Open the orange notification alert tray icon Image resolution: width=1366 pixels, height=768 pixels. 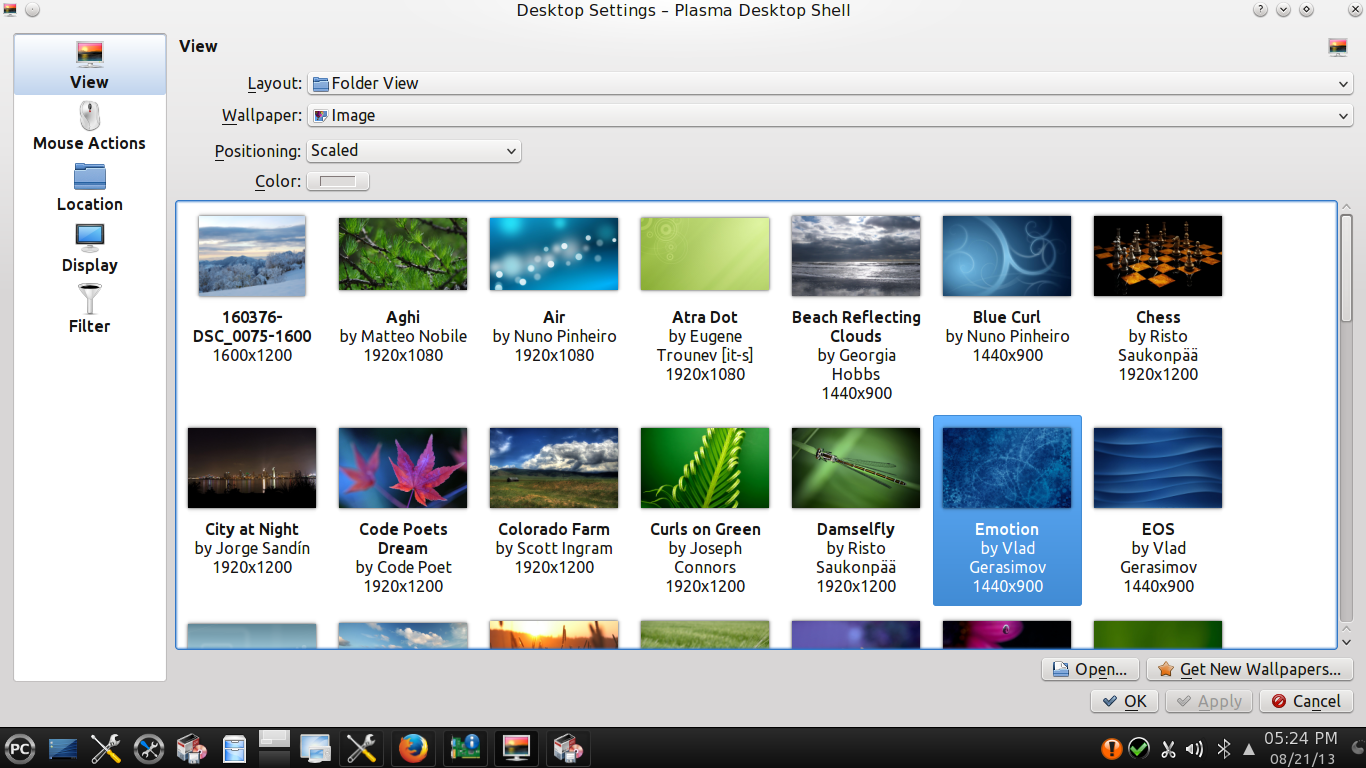[x=1113, y=748]
